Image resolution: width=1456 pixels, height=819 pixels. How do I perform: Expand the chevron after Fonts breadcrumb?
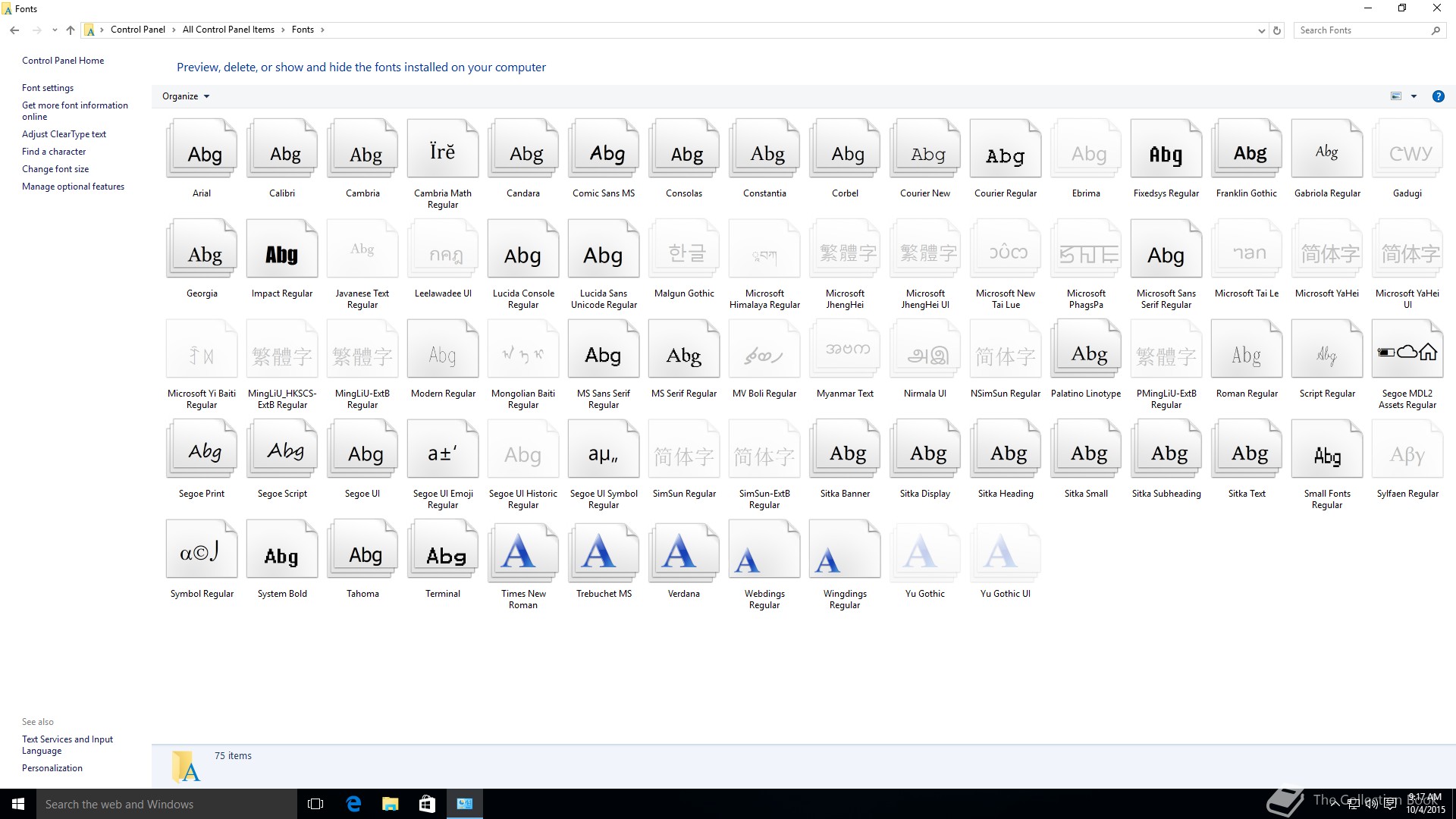point(322,30)
